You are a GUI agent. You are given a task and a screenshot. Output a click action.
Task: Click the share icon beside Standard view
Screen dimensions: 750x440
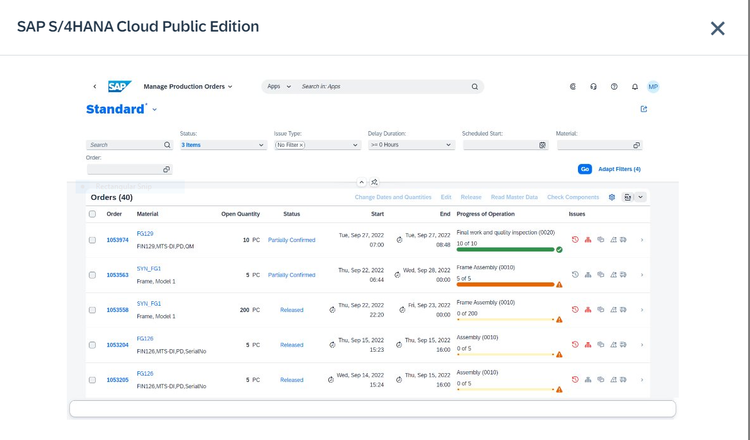click(x=643, y=109)
